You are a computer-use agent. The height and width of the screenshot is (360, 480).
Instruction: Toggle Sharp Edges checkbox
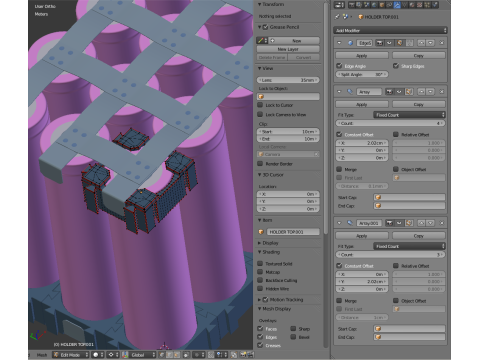396,66
